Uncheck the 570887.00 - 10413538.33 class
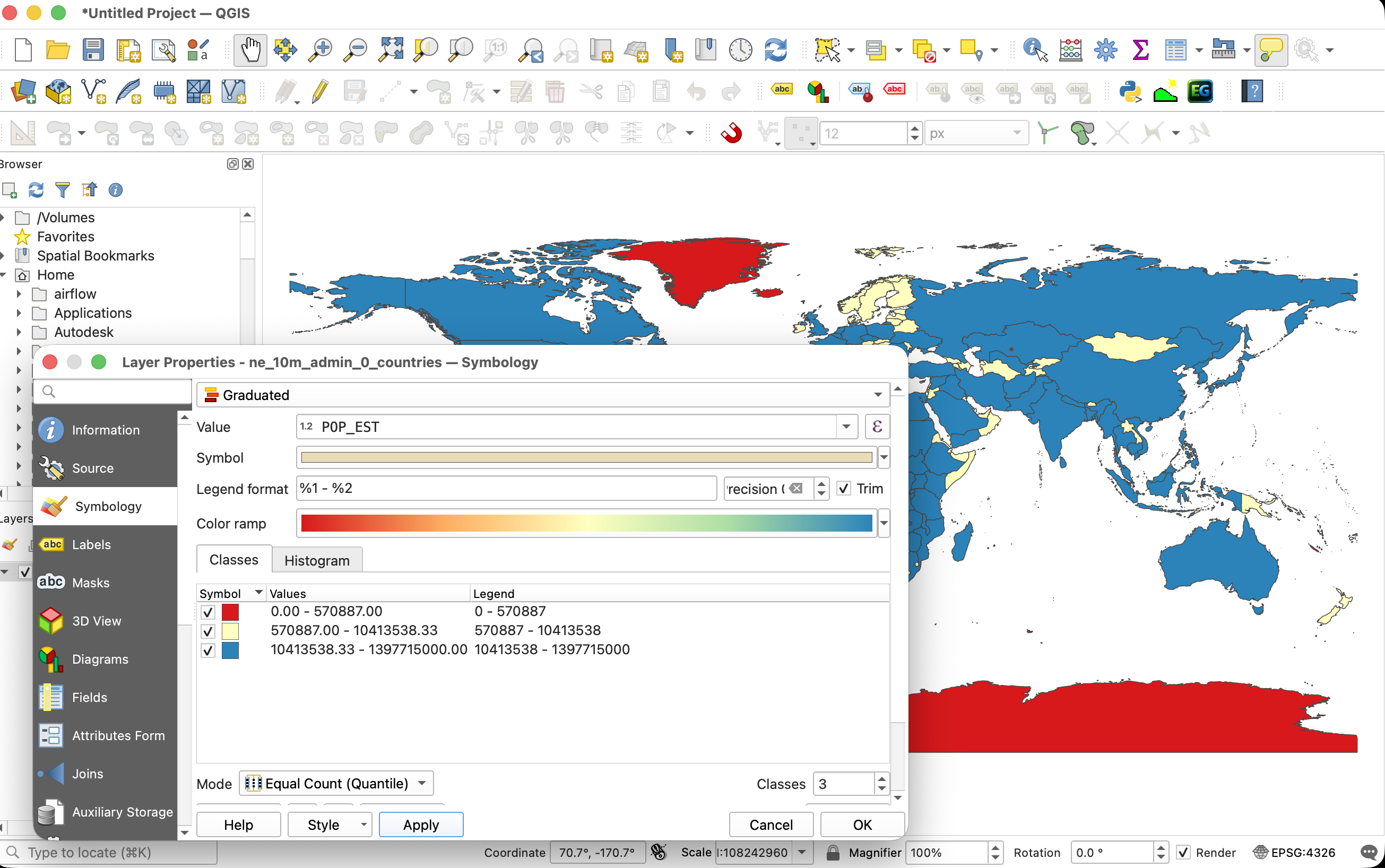1385x868 pixels. (208, 631)
